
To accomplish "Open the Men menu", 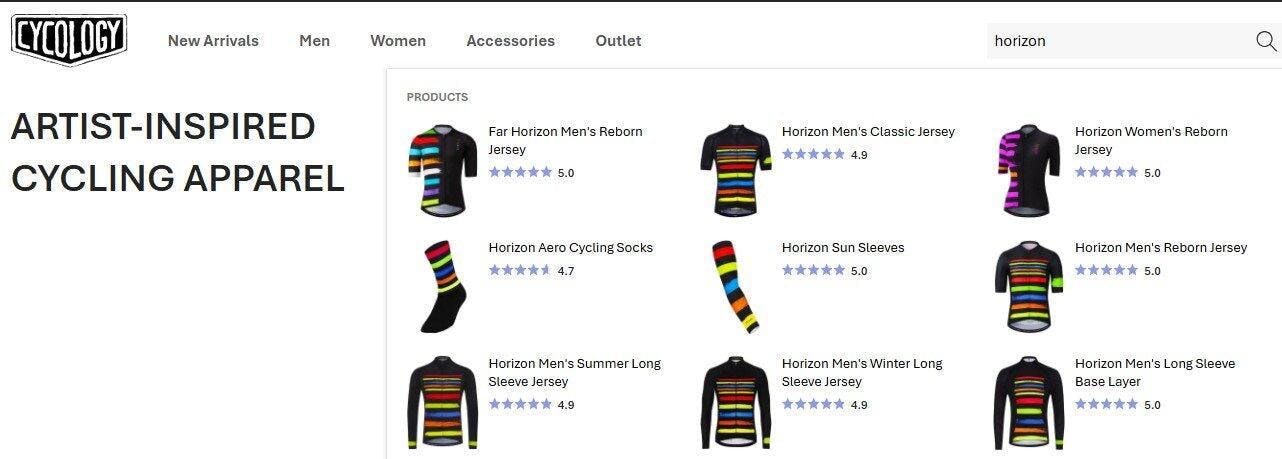I will [x=314, y=41].
